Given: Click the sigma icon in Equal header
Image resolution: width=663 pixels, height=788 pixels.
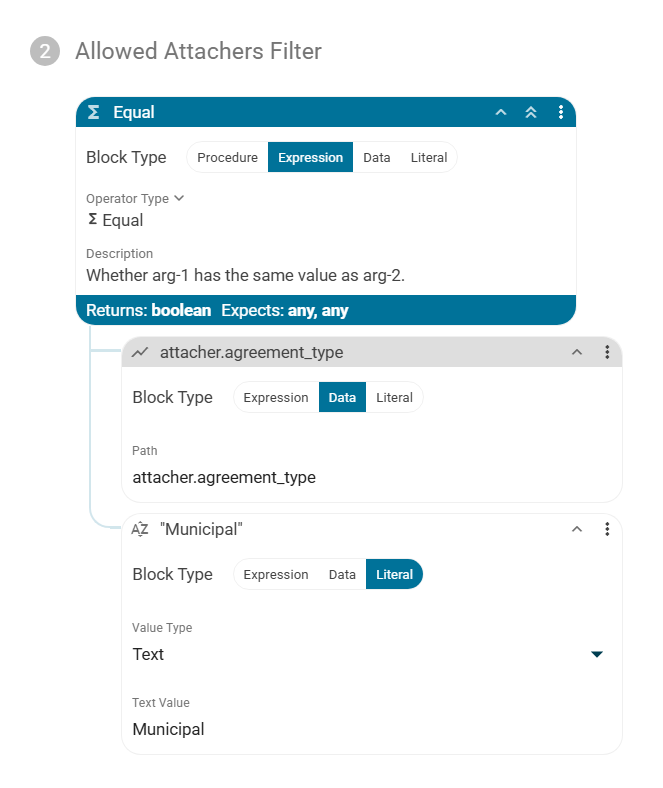Looking at the screenshot, I should click(x=93, y=112).
